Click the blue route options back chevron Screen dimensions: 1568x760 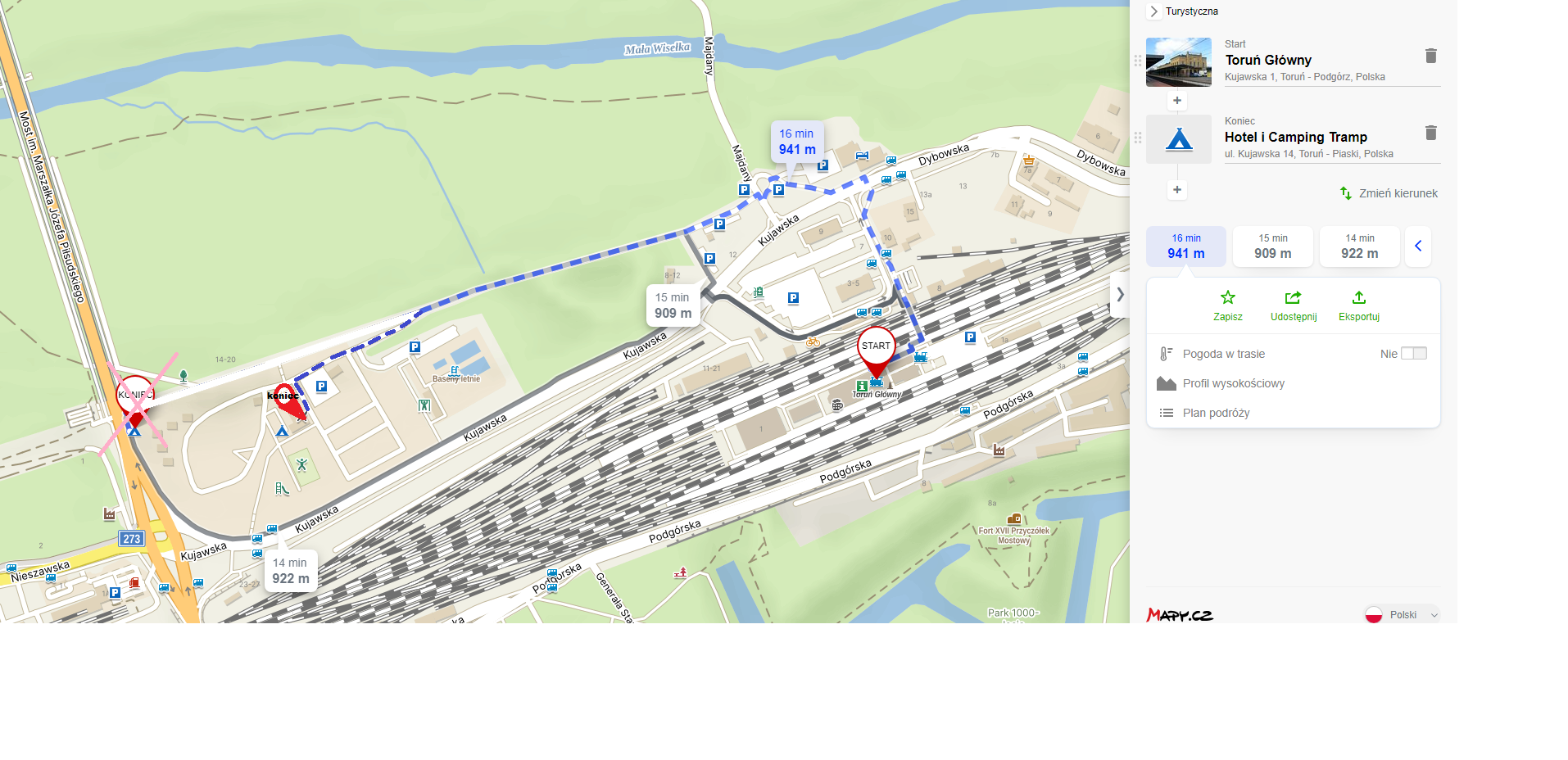point(1418,246)
